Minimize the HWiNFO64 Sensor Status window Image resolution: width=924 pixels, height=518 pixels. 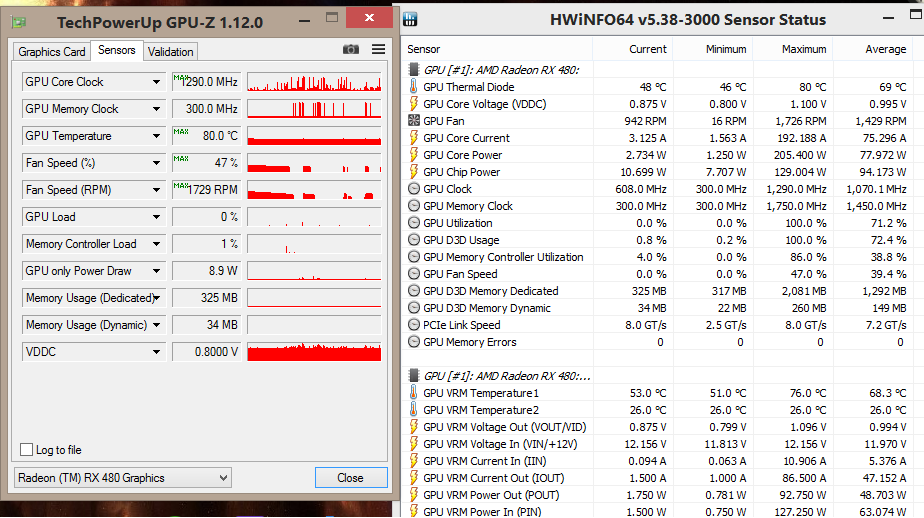click(x=889, y=19)
